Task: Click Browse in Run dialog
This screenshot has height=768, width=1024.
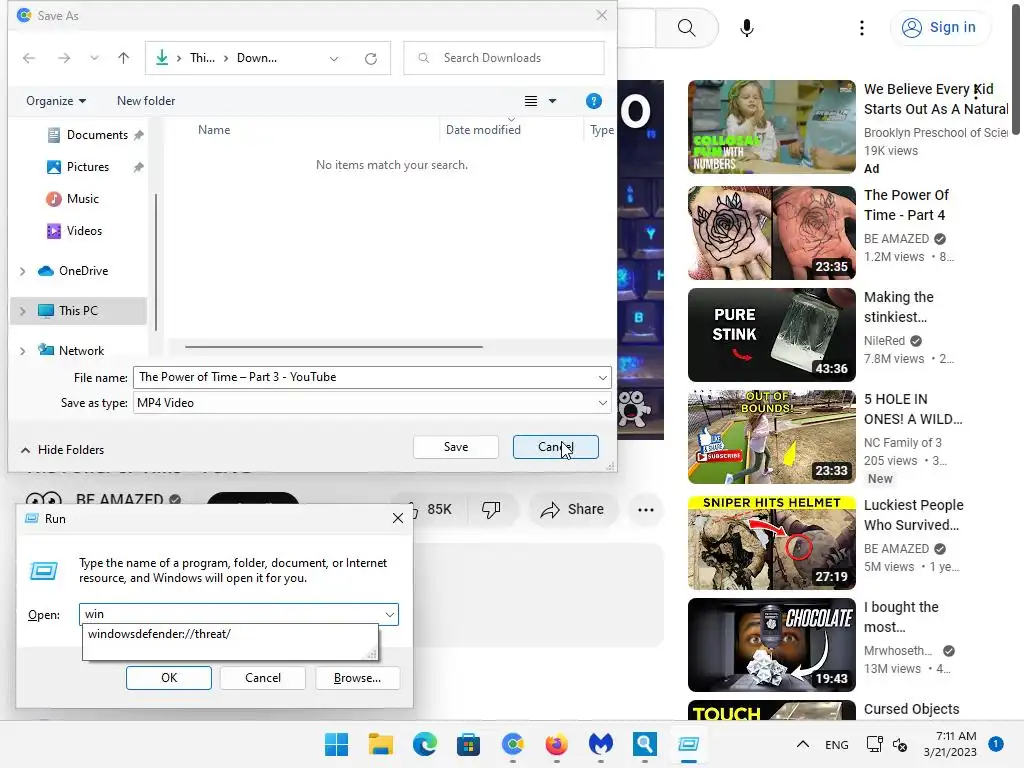Action: click(x=357, y=678)
